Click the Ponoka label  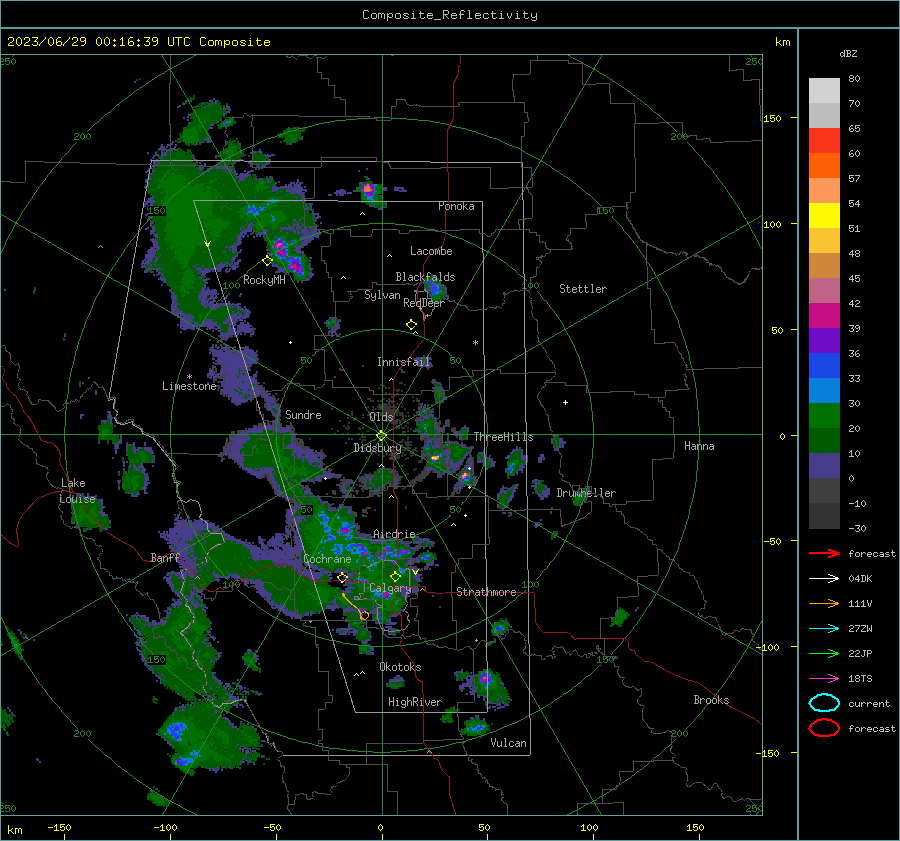[x=456, y=206]
